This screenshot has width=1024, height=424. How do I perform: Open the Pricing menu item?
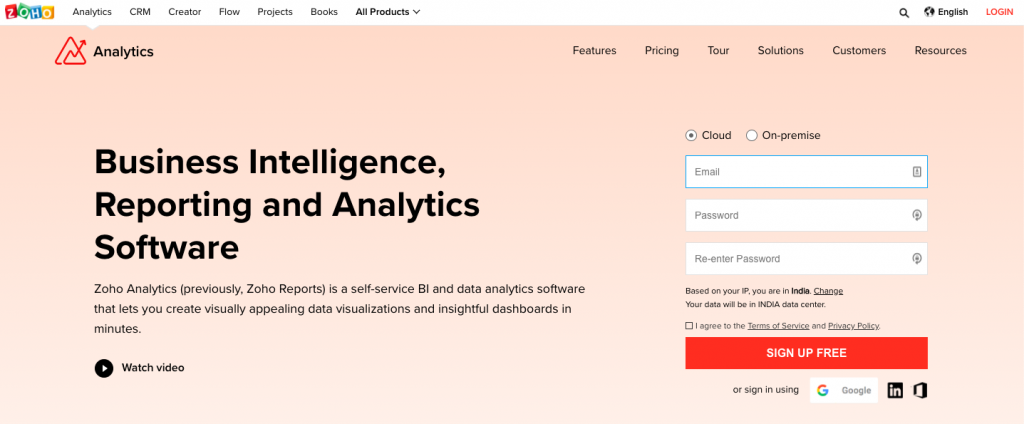point(662,50)
